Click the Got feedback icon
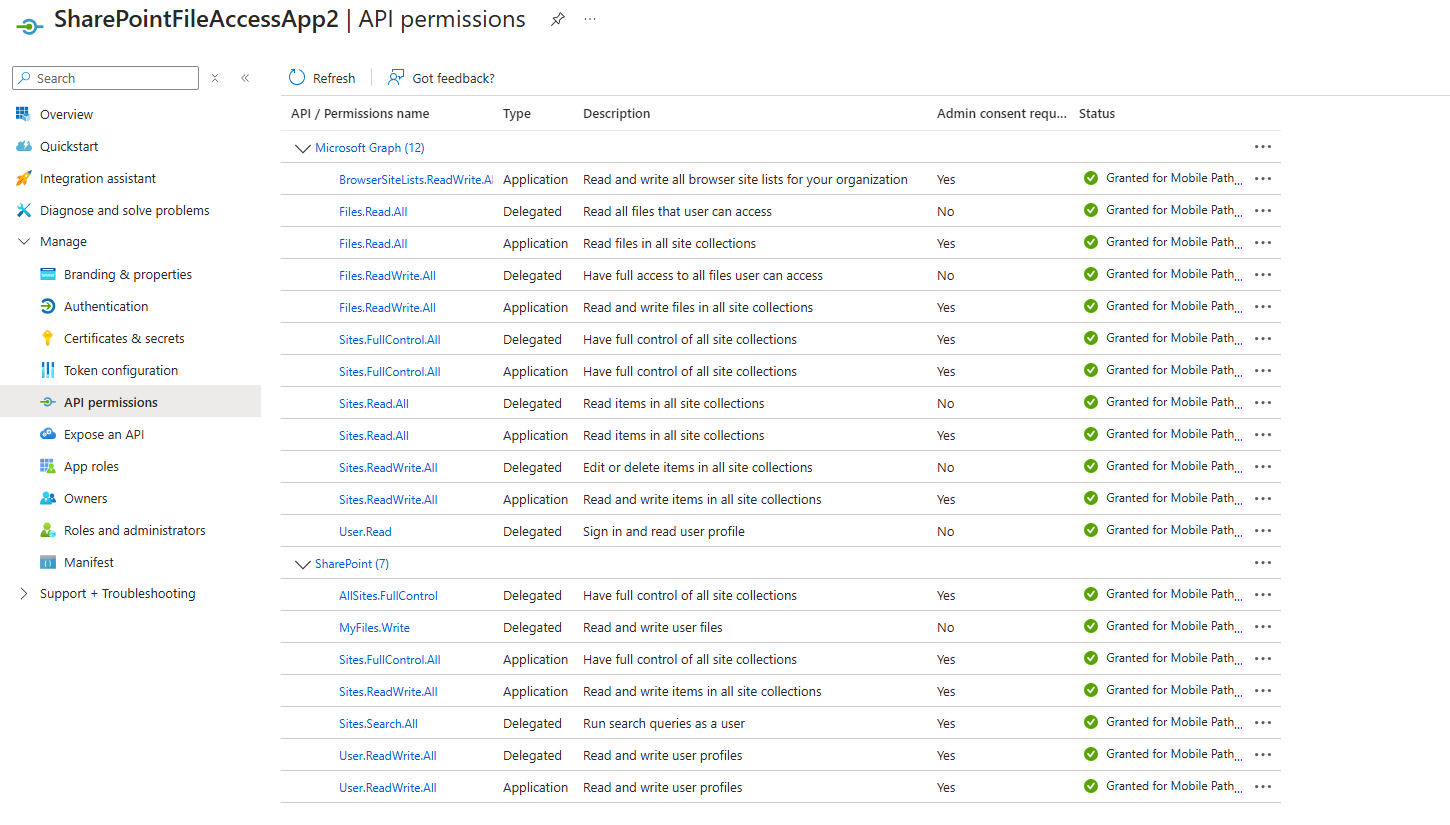Image resolution: width=1450 pixels, height=825 pixels. click(x=396, y=78)
